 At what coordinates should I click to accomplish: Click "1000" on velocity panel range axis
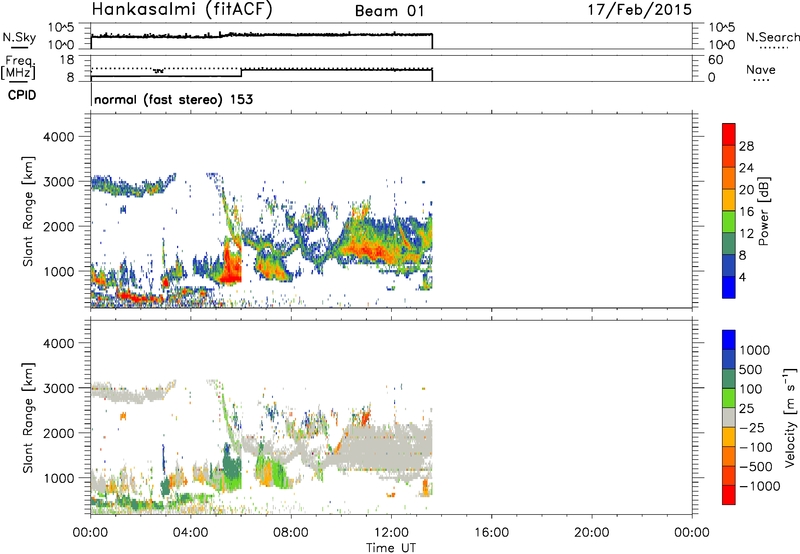point(59,478)
